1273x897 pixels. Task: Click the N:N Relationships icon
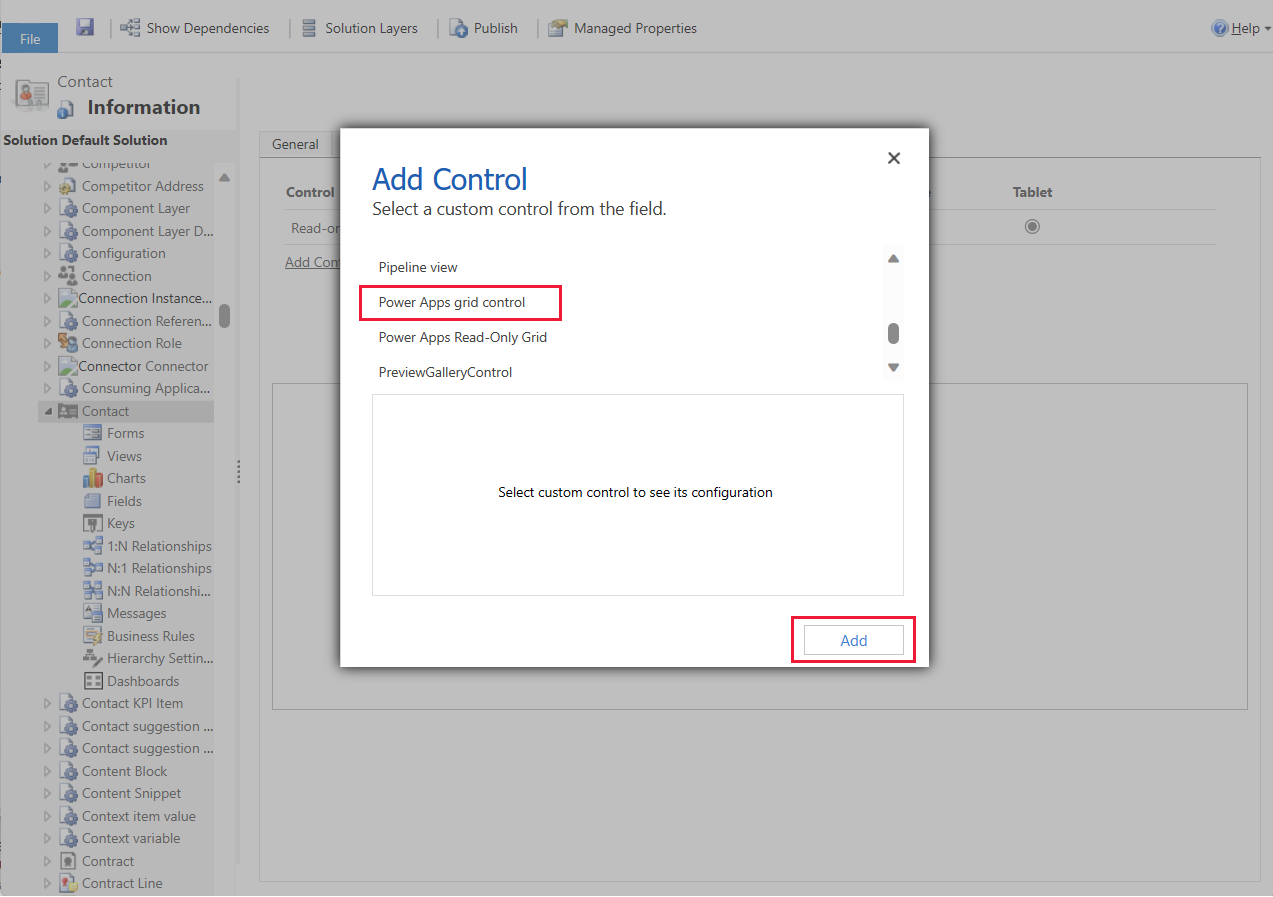[x=92, y=591]
